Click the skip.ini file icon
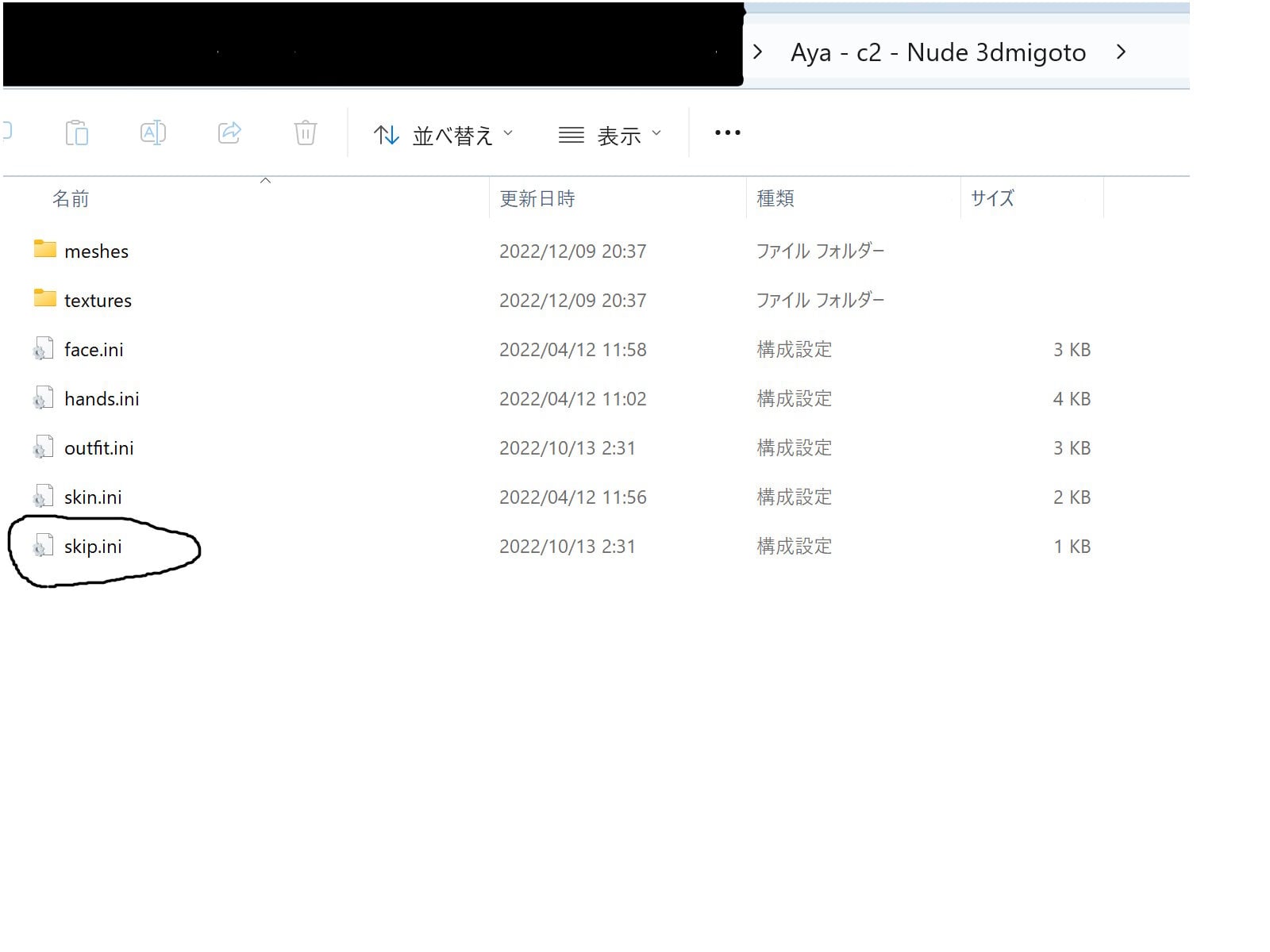The image size is (1270, 952). coord(43,546)
